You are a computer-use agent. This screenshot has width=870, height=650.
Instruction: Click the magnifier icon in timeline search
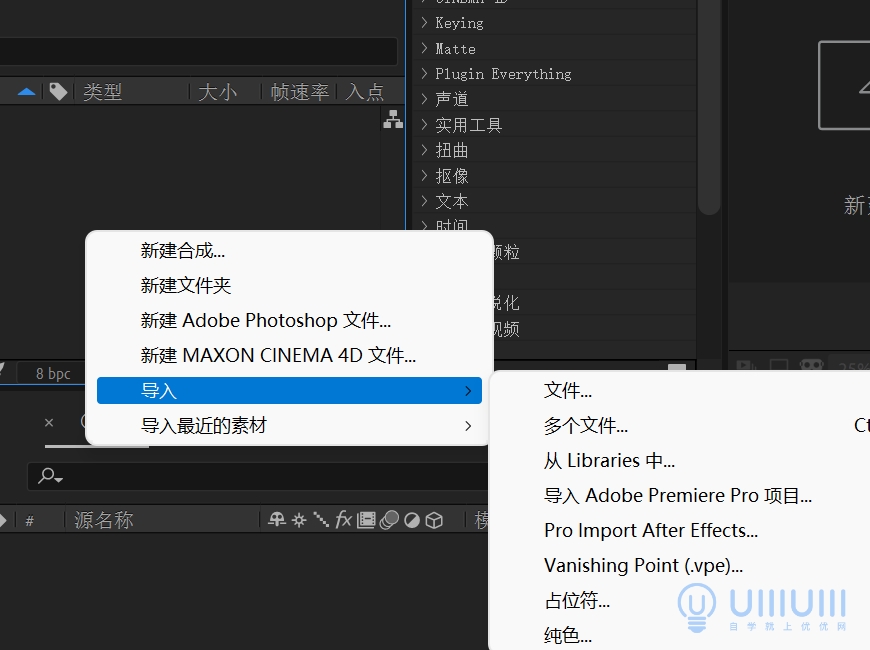[50, 476]
